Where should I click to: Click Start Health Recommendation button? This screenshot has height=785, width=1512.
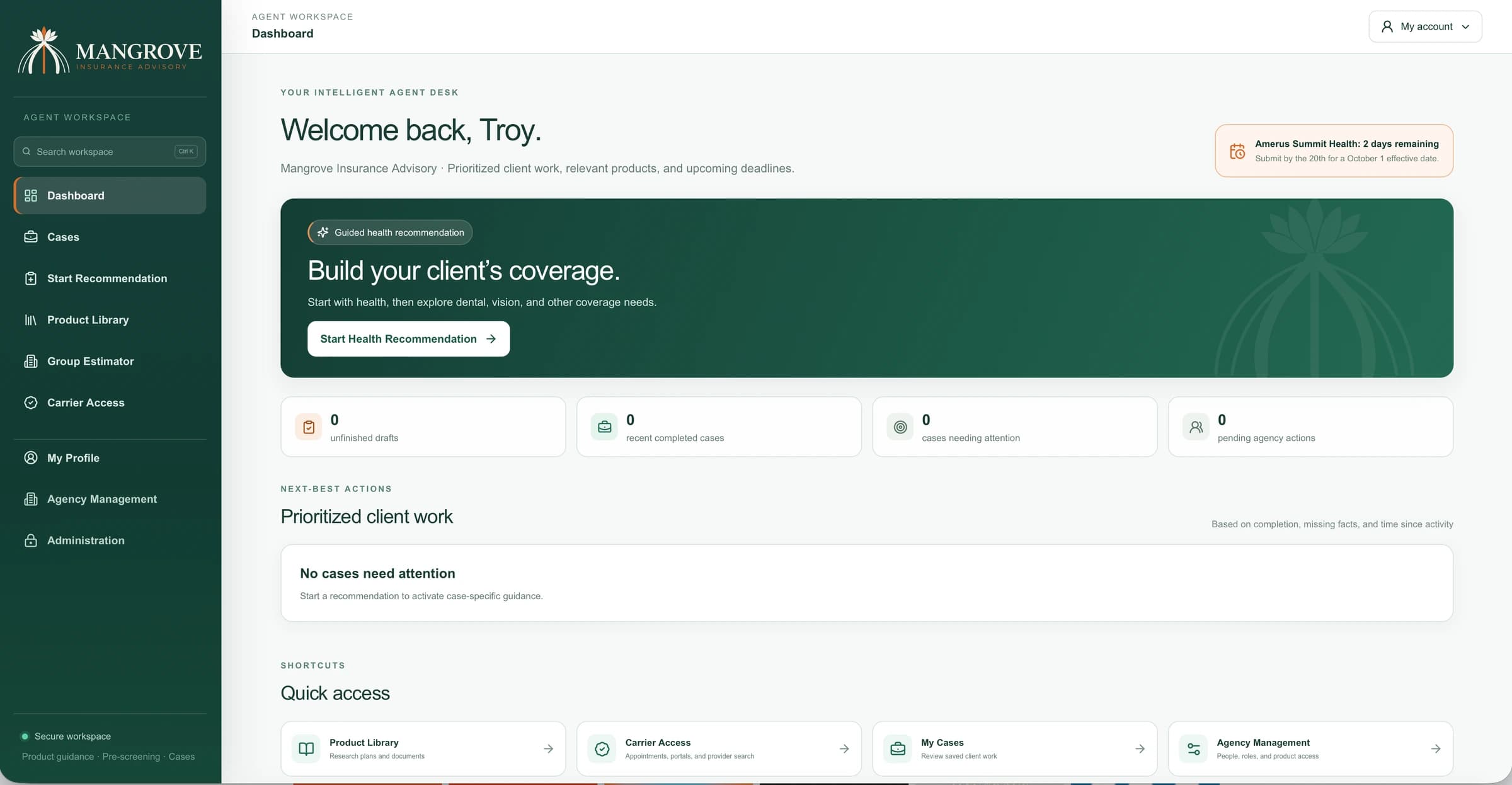(408, 339)
